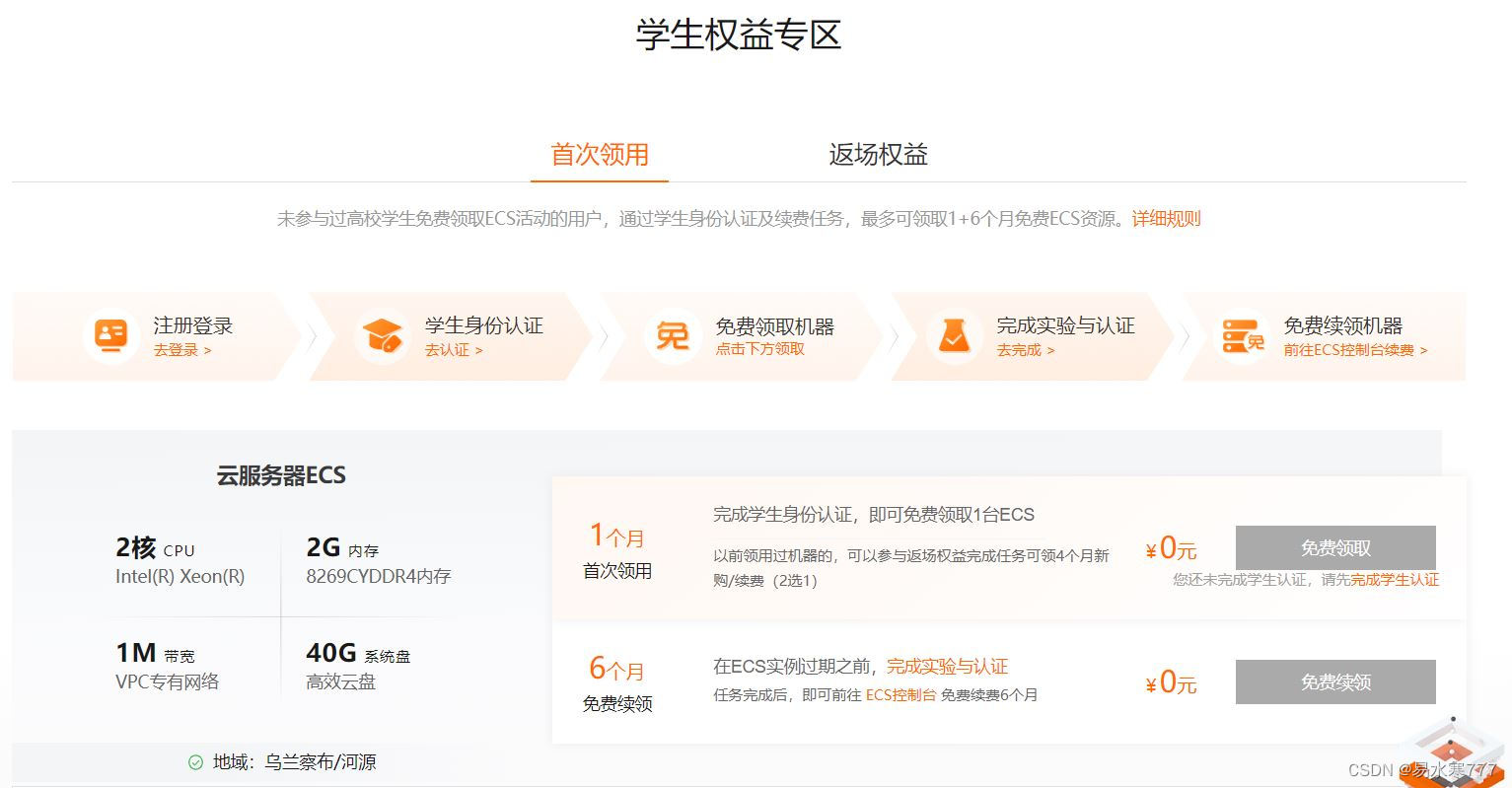Click the floating robot assistant icon

[1453, 752]
